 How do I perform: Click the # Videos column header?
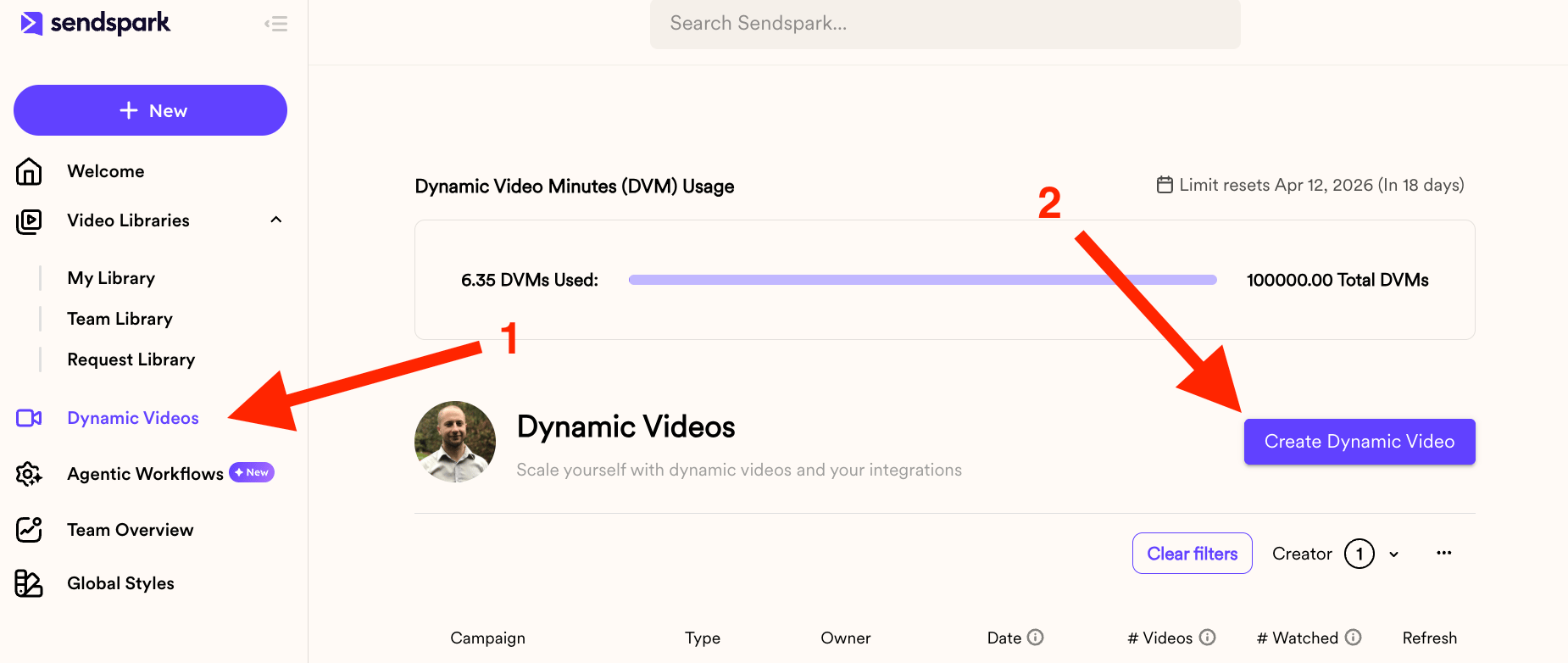(1159, 638)
